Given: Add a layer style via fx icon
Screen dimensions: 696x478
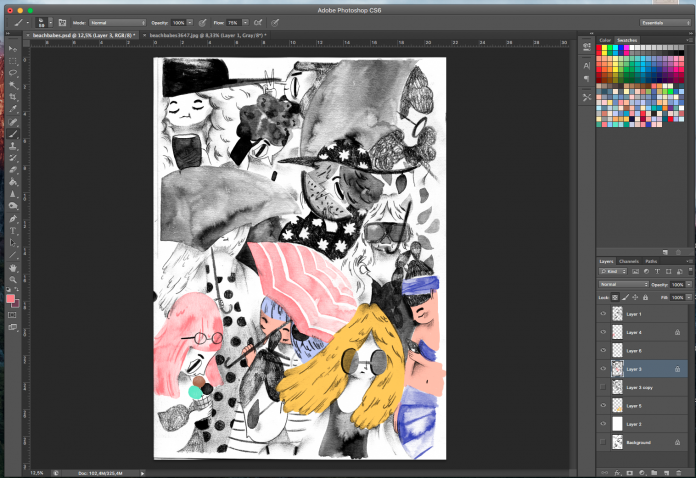Looking at the screenshot, I should coord(617,473).
